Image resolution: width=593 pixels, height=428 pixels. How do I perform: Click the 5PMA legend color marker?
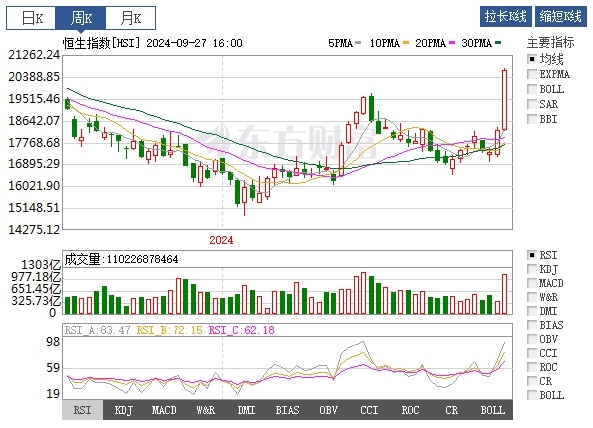358,43
